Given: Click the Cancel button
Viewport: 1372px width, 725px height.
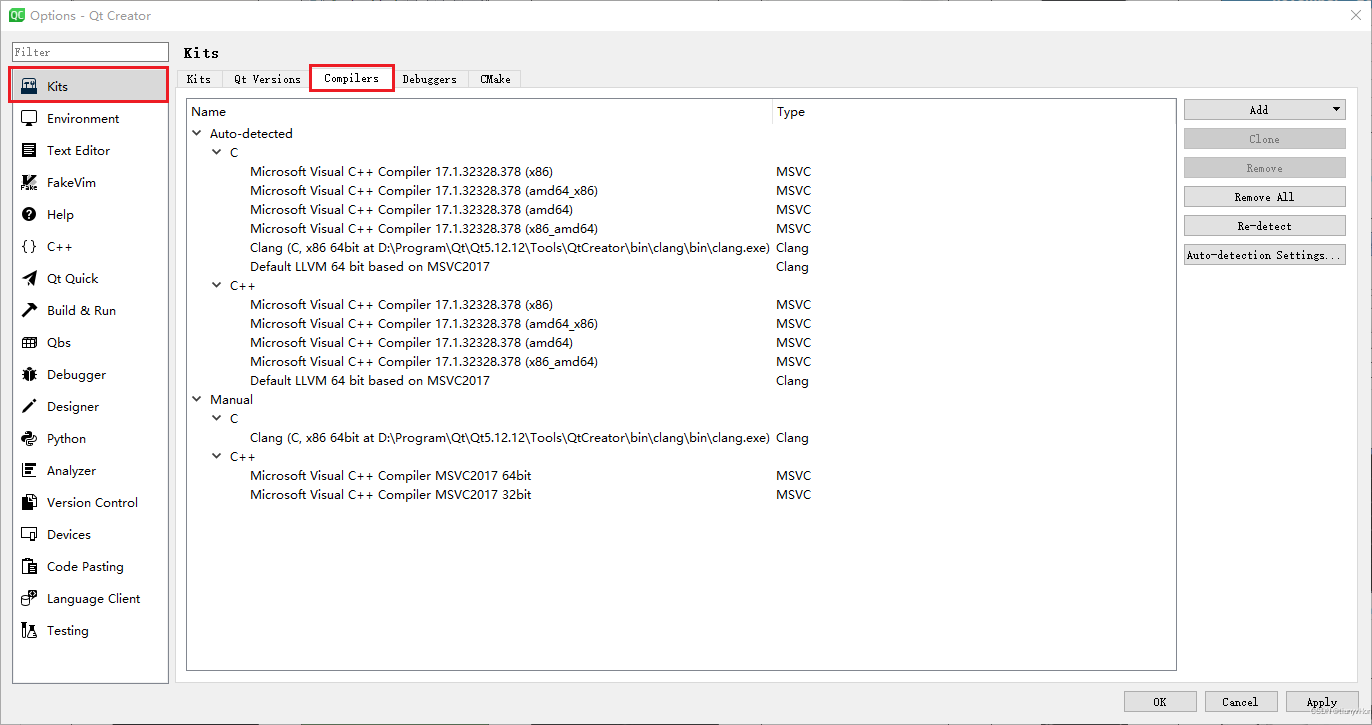Looking at the screenshot, I should tap(1241, 702).
